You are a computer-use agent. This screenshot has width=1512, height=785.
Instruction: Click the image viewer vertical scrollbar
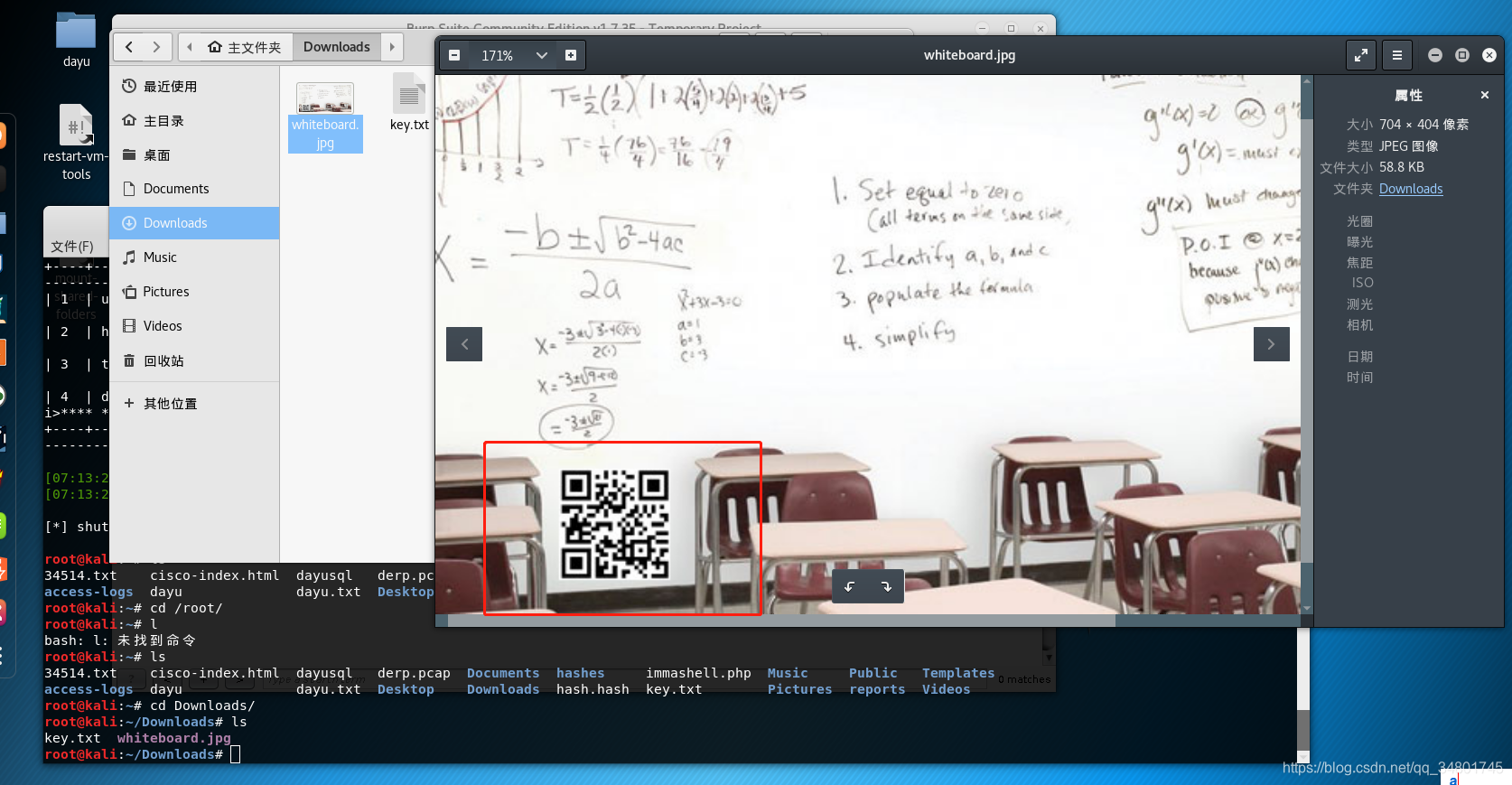click(1306, 343)
